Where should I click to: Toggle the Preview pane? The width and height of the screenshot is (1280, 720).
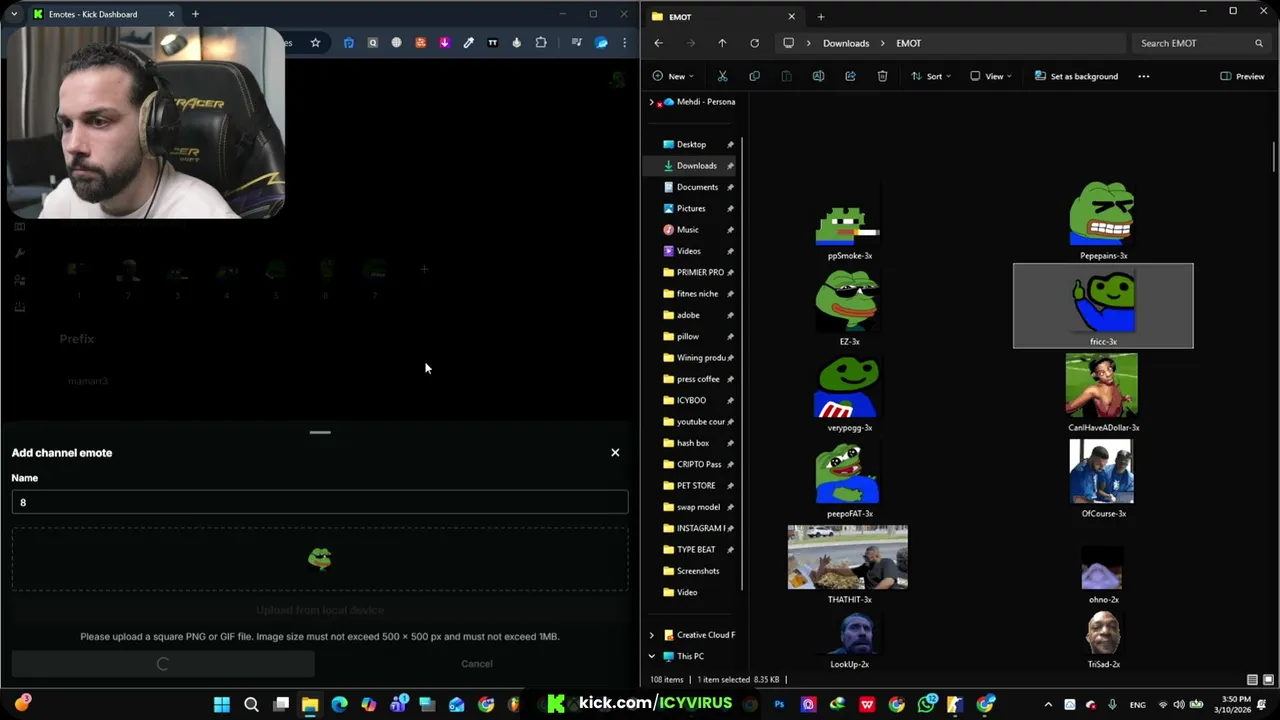(x=1242, y=76)
